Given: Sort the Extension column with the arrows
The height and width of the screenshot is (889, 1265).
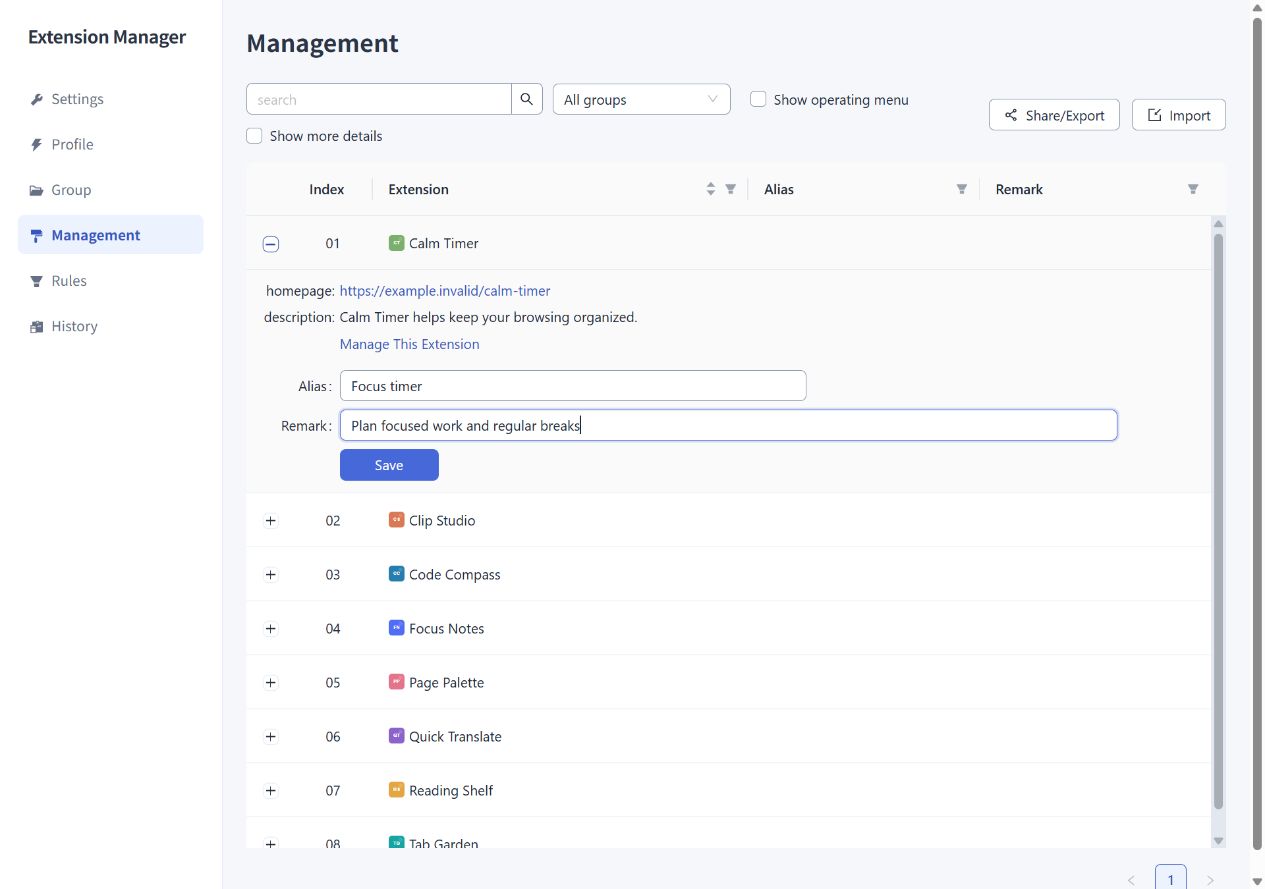Looking at the screenshot, I should point(711,189).
